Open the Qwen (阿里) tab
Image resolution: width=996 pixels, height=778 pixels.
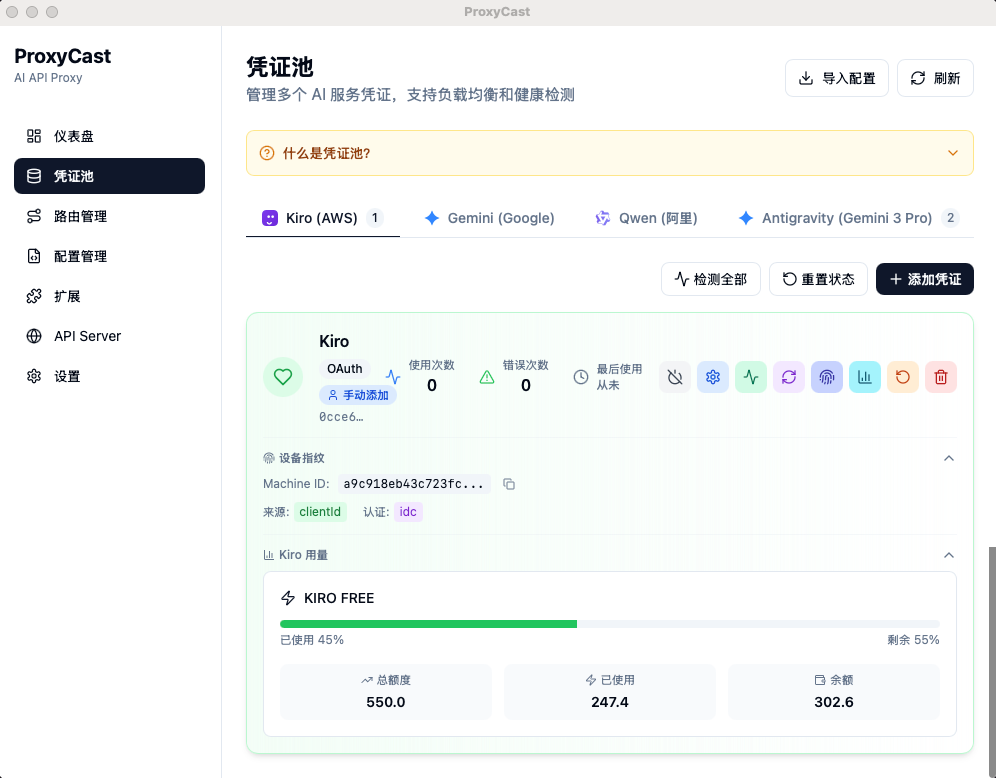coord(645,218)
